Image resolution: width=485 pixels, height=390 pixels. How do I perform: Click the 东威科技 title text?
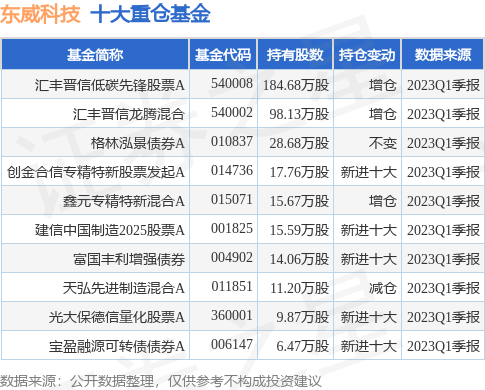tap(40, 14)
